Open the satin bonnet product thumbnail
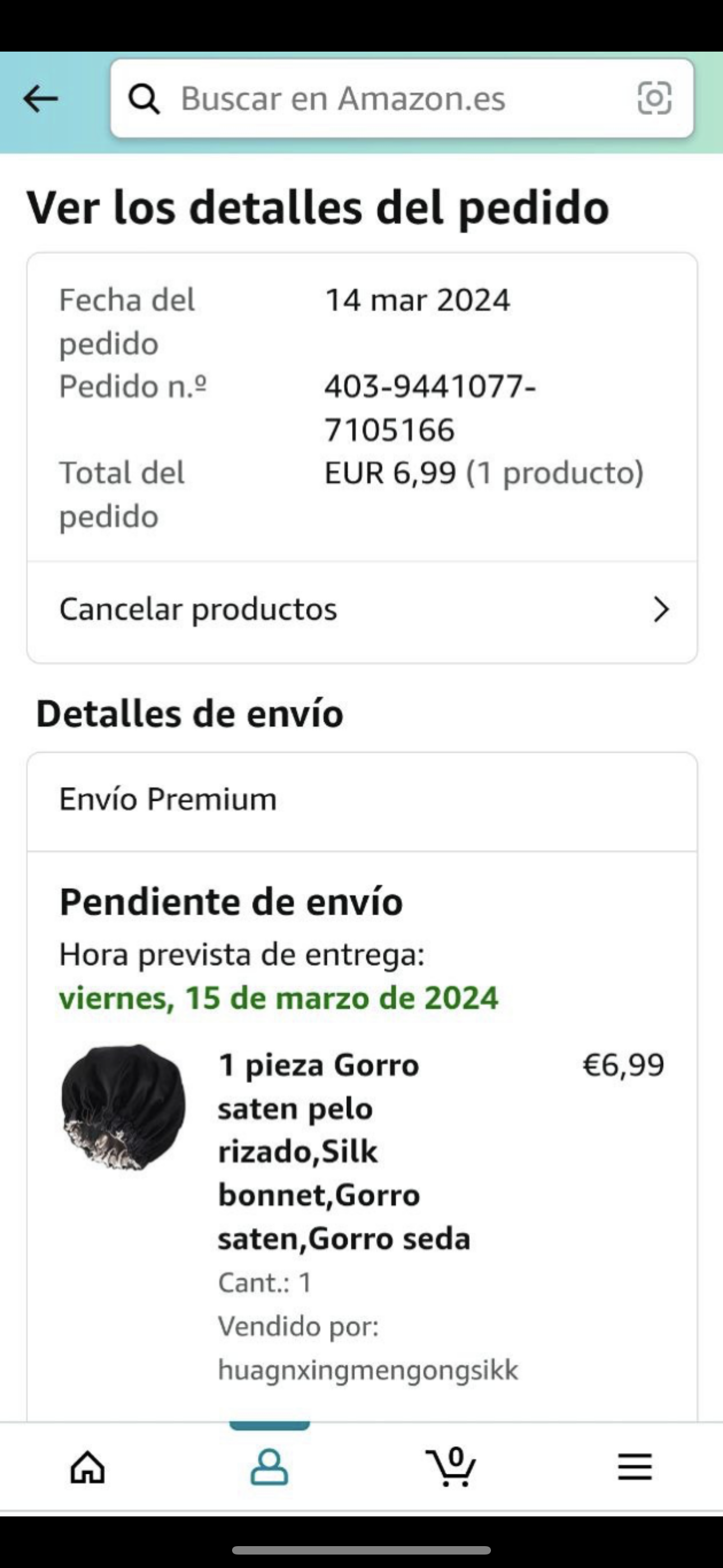The image size is (723, 1568). (123, 1107)
